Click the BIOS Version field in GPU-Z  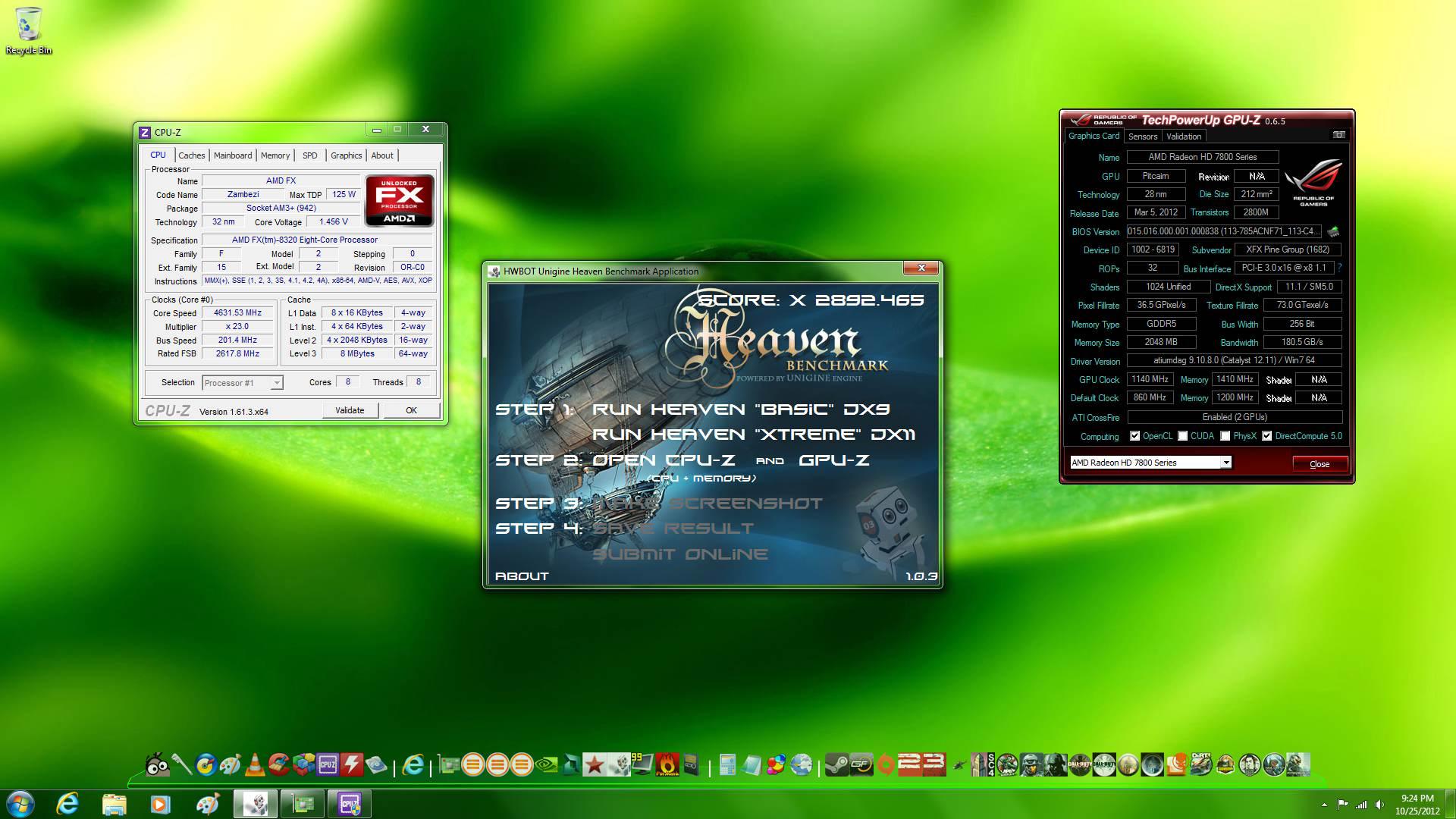pyautogui.click(x=1224, y=231)
